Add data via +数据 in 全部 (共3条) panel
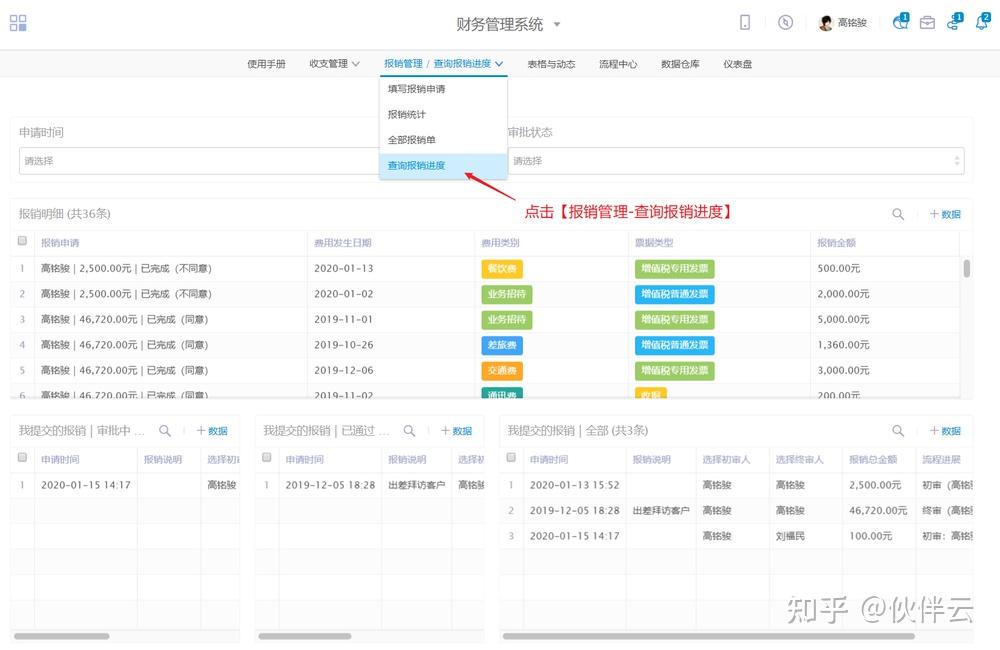The width and height of the screenshot is (1000, 650). tap(945, 431)
